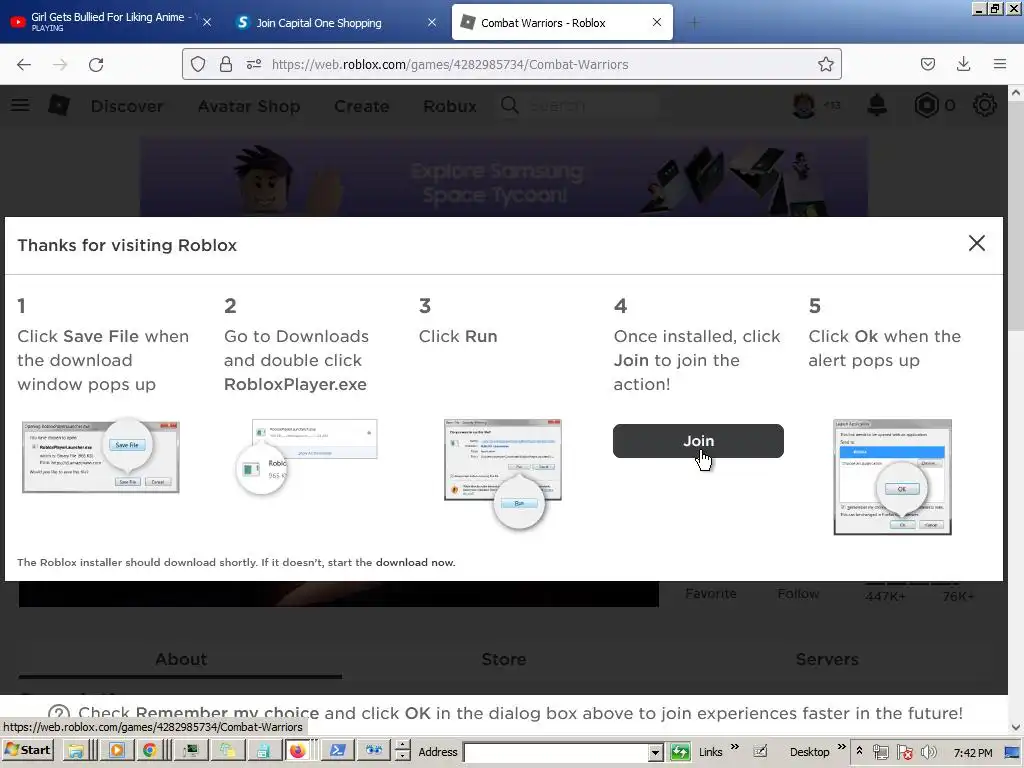Click the Follow button
The image size is (1024, 768).
pyautogui.click(x=798, y=594)
